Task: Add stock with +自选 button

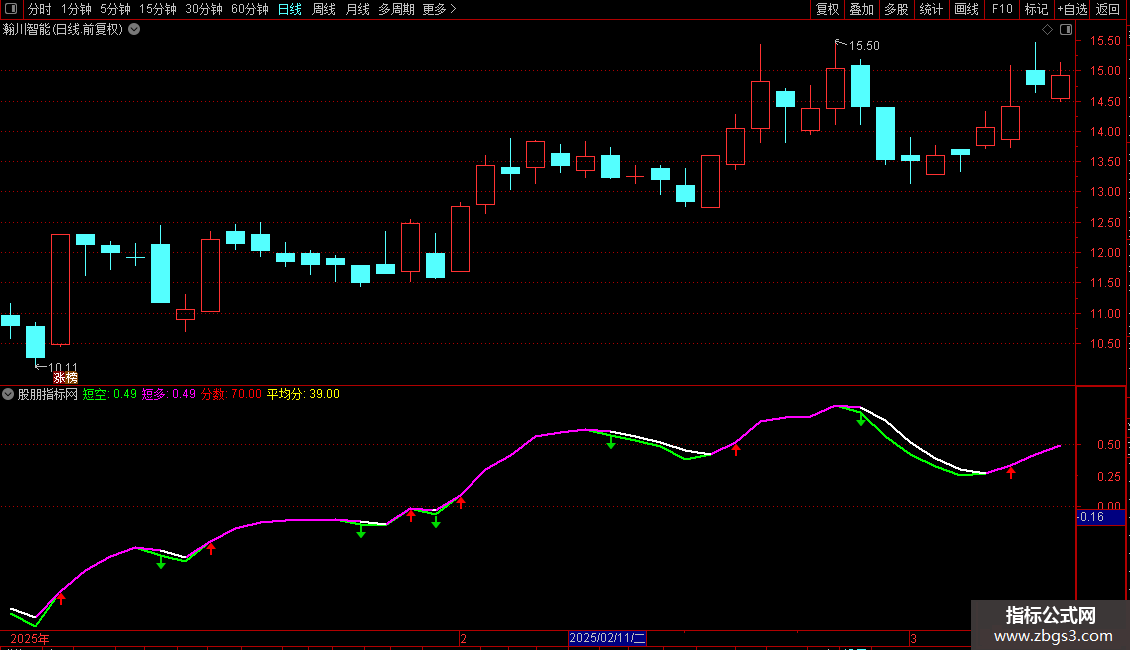Action: click(1072, 9)
